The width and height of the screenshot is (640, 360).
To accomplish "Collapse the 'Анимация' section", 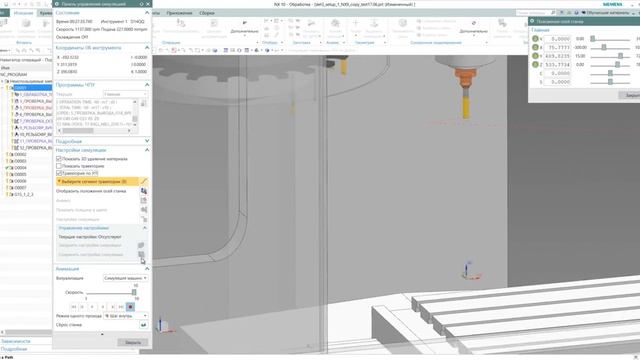I will pos(147,269).
